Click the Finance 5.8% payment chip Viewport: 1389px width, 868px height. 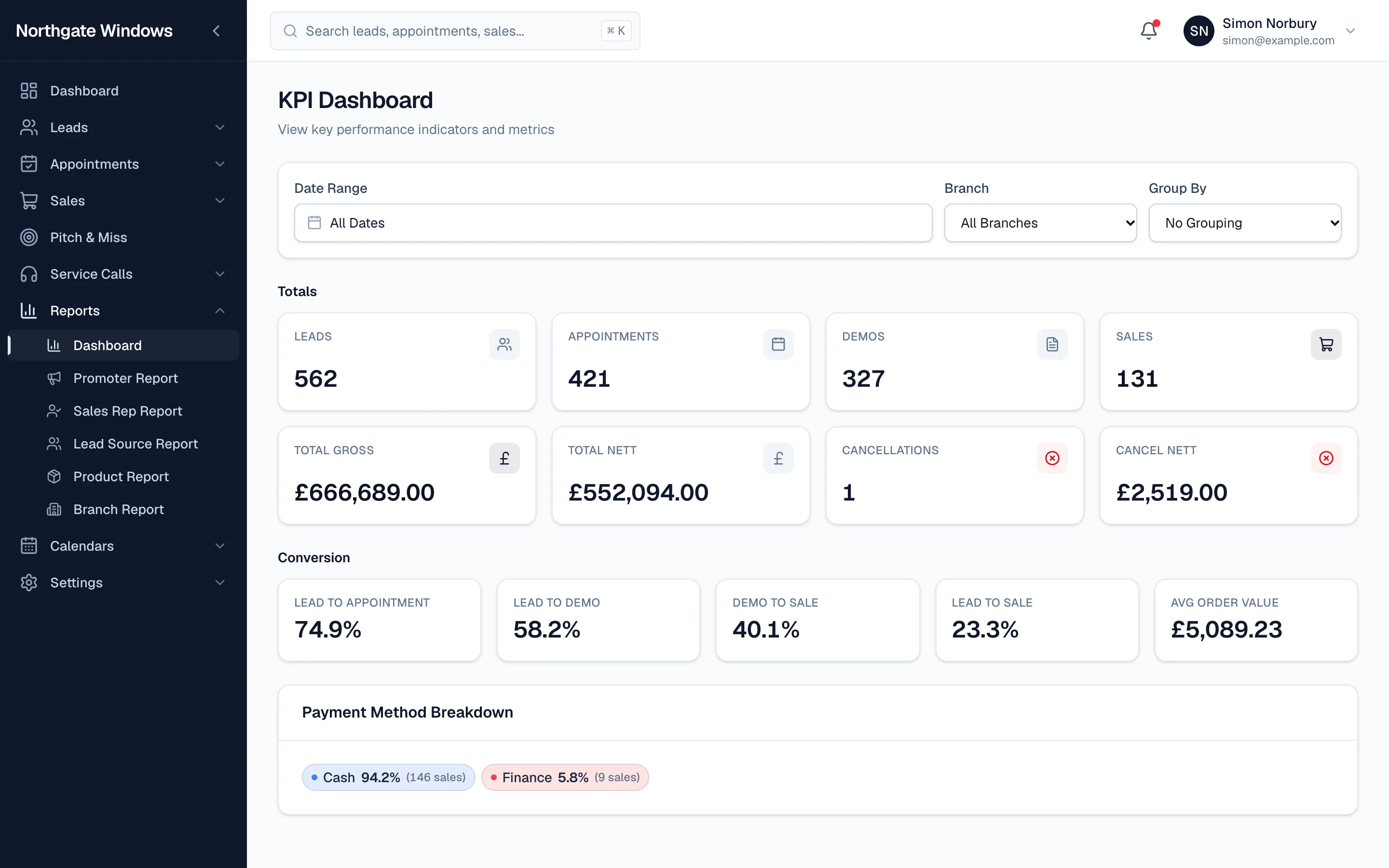(x=565, y=777)
